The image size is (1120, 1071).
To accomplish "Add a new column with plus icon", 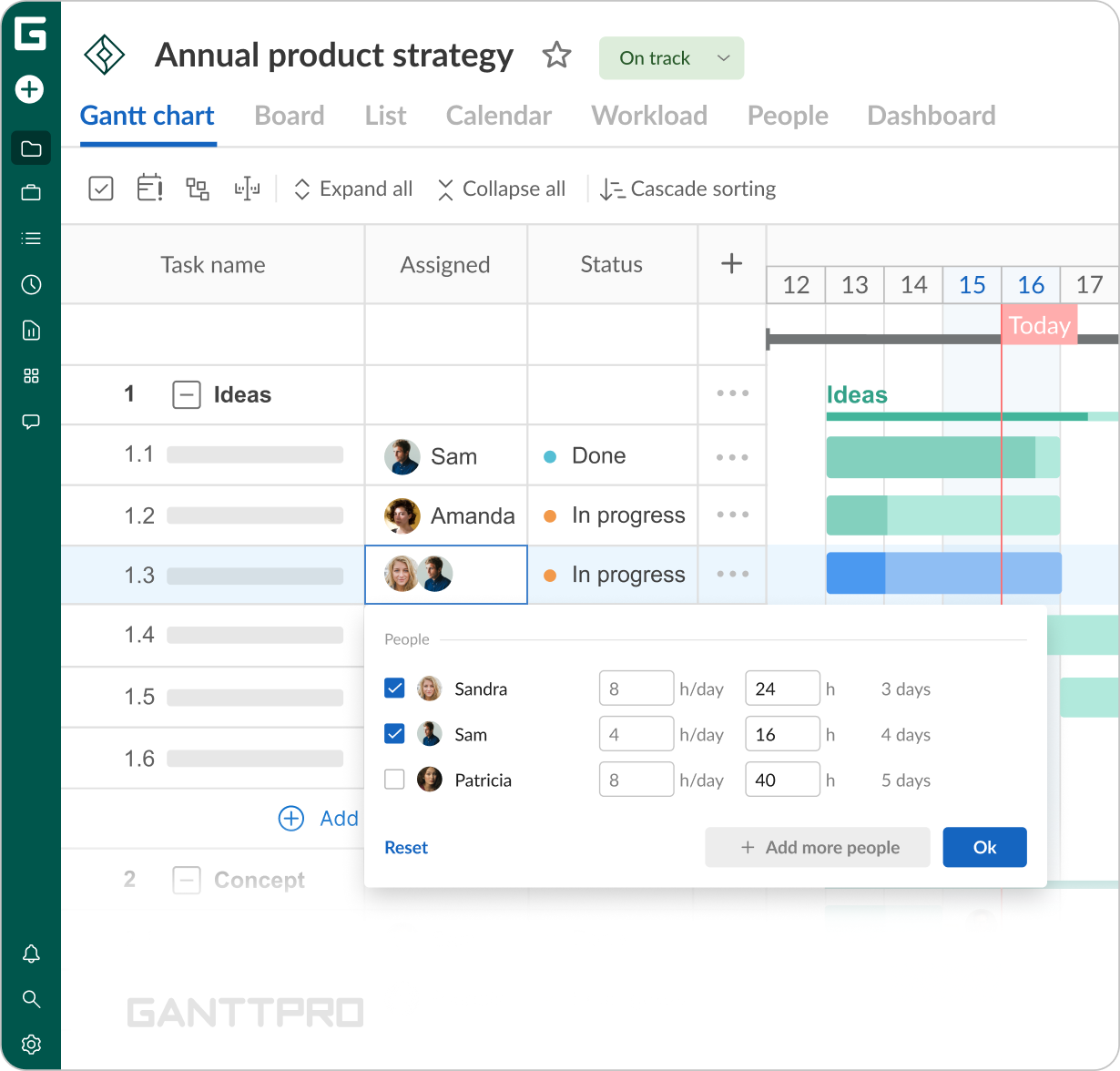I will [x=731, y=264].
